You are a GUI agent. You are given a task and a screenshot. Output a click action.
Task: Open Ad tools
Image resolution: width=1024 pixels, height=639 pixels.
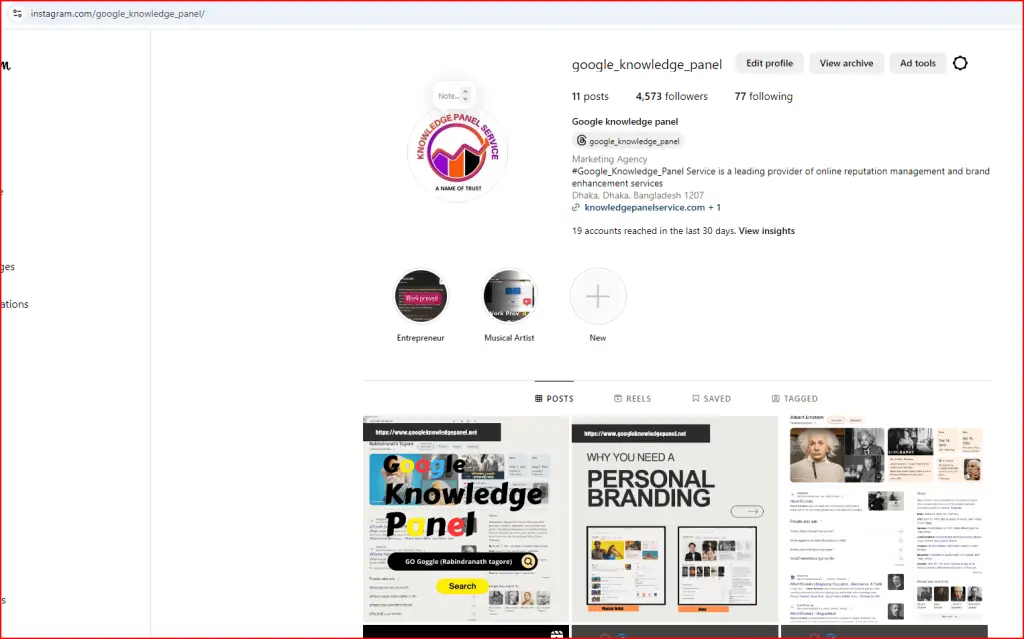tap(918, 63)
